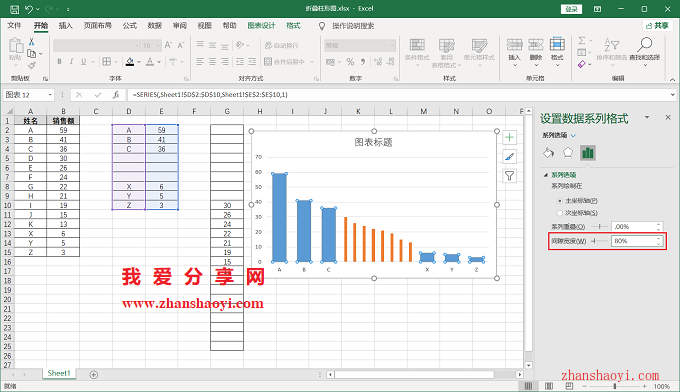This screenshot has width=680, height=392.
Task: Click the Percent Style icon
Action: pos(350,62)
